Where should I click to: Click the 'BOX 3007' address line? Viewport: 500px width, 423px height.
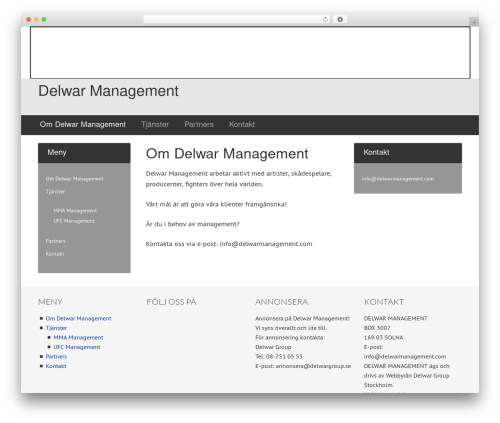pyautogui.click(x=377, y=328)
